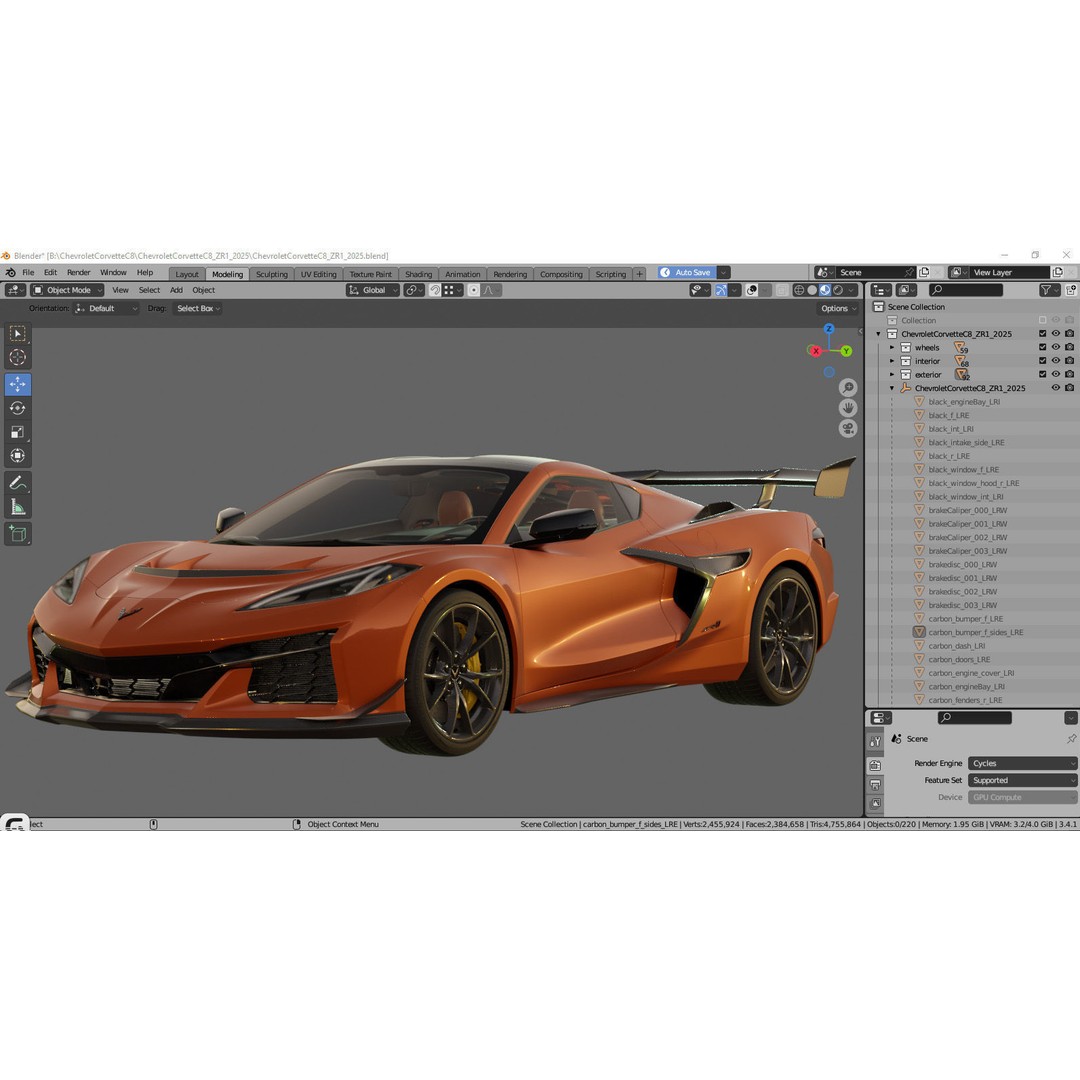Toggle camera view with the camera icon
The height and width of the screenshot is (1080, 1080).
point(848,428)
